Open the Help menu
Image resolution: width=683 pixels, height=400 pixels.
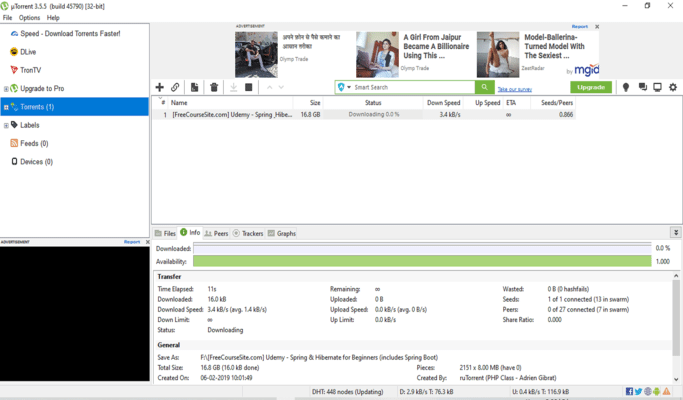[53, 18]
